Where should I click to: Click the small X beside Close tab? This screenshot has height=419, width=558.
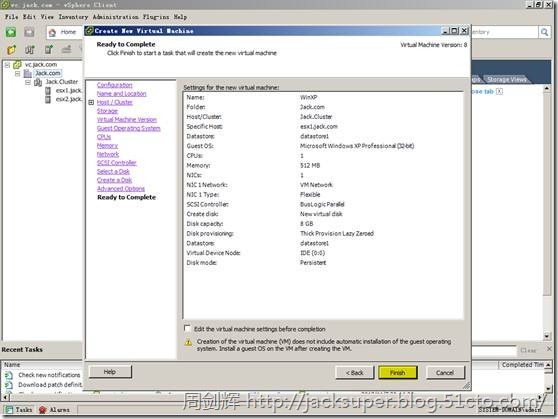coord(500,91)
